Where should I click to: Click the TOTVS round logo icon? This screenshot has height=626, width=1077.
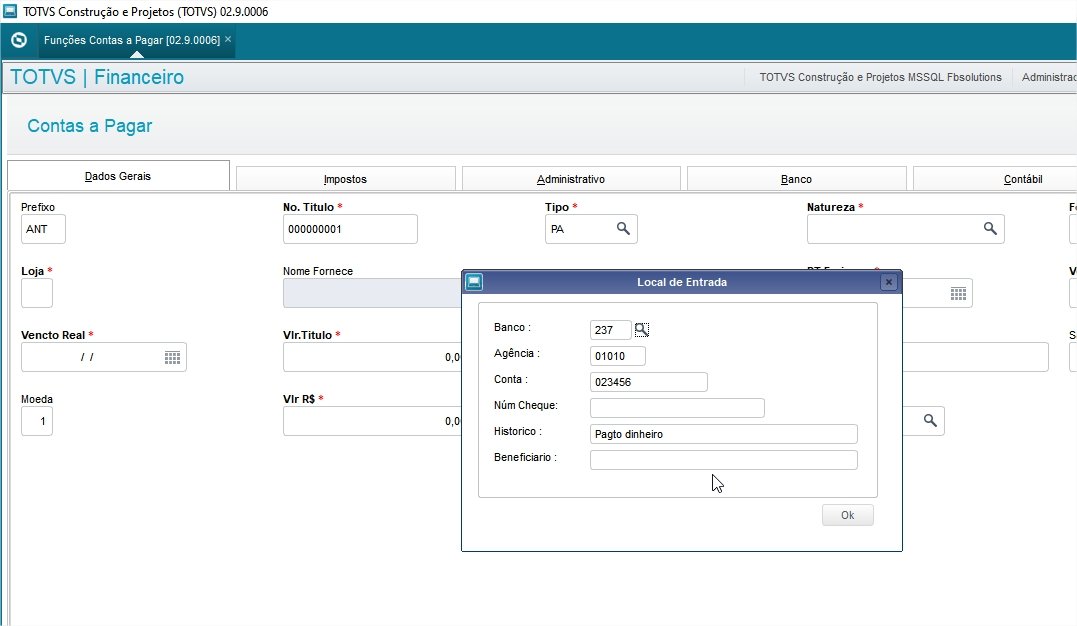coord(19,40)
